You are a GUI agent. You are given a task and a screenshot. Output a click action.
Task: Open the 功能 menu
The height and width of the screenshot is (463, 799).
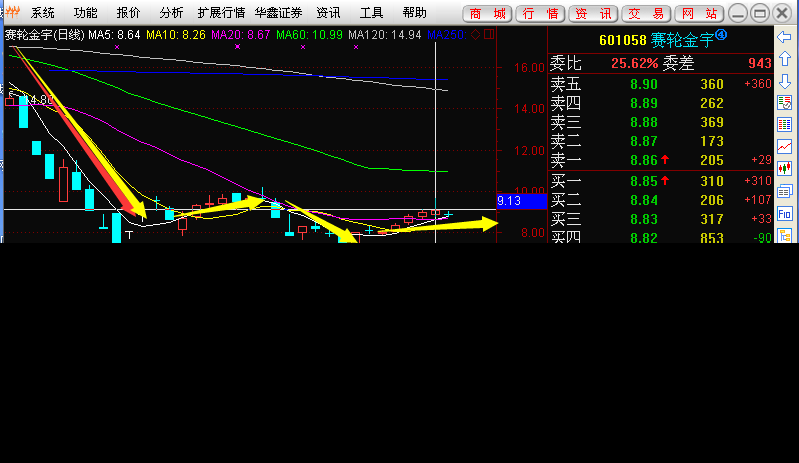click(85, 13)
